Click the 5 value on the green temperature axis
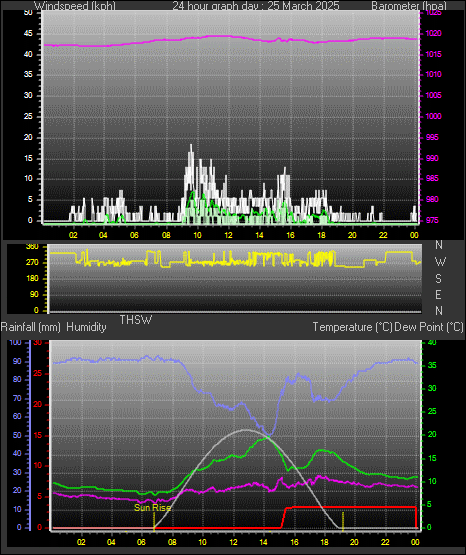The height and width of the screenshot is (555, 466). pos(430,504)
